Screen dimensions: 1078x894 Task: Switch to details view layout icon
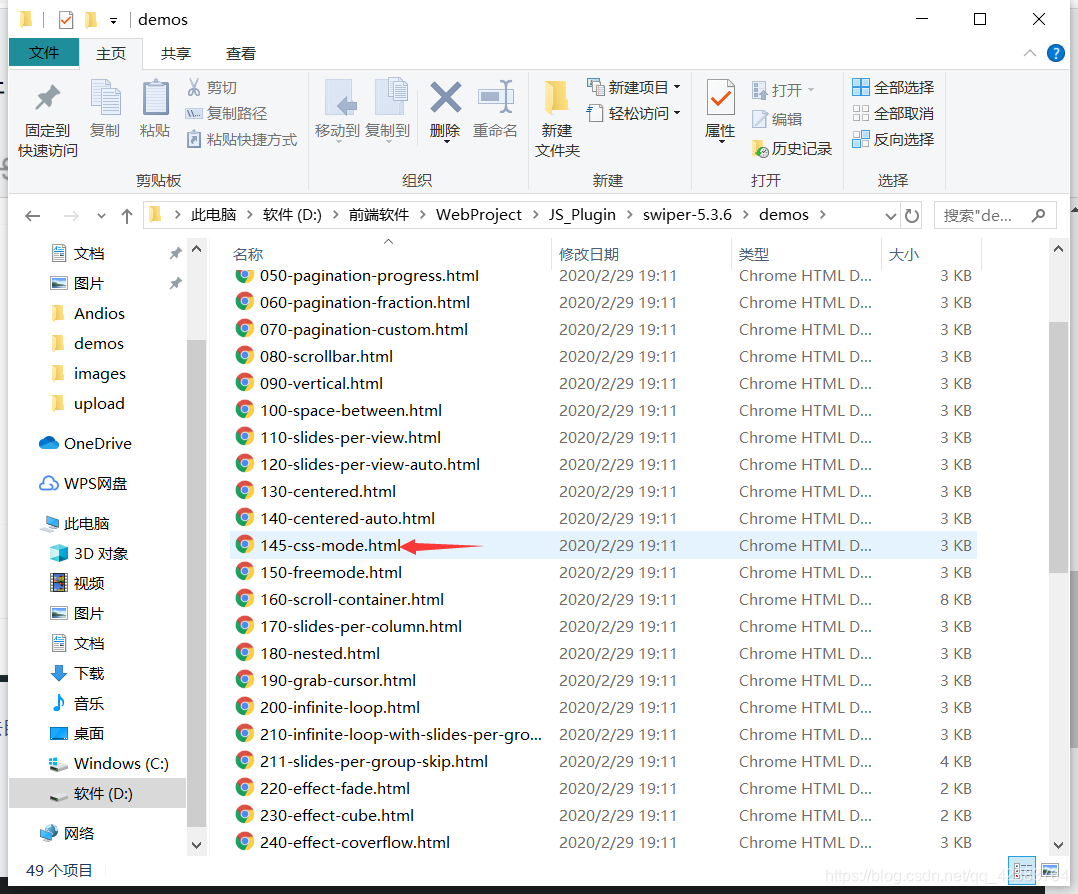(1022, 871)
